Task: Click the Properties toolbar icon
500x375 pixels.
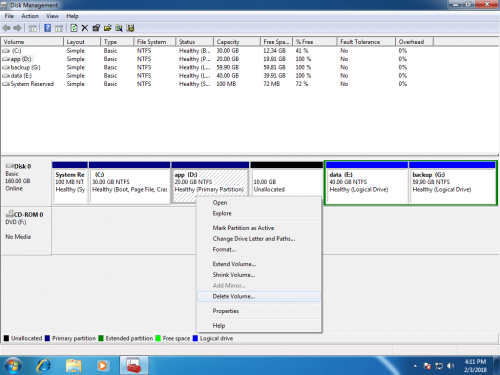Action: point(96,28)
